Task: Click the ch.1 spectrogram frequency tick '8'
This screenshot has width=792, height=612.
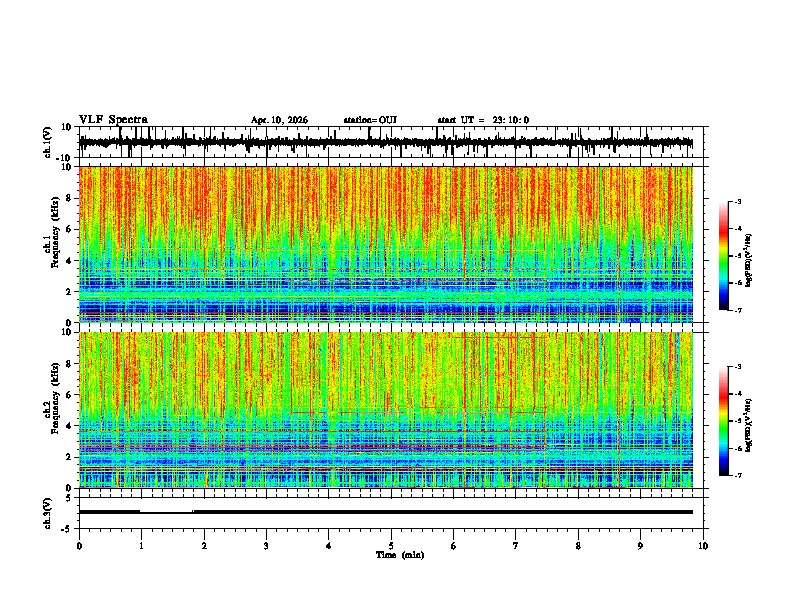Action: 70,198
